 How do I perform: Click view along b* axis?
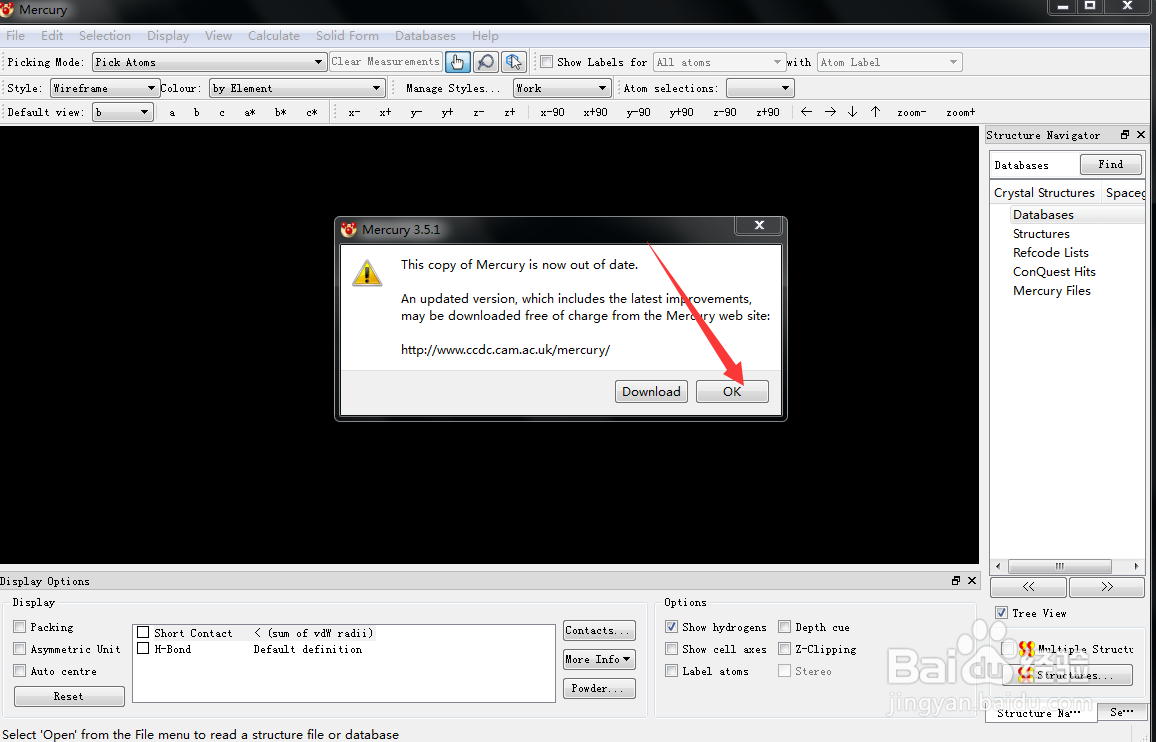pyautogui.click(x=280, y=113)
